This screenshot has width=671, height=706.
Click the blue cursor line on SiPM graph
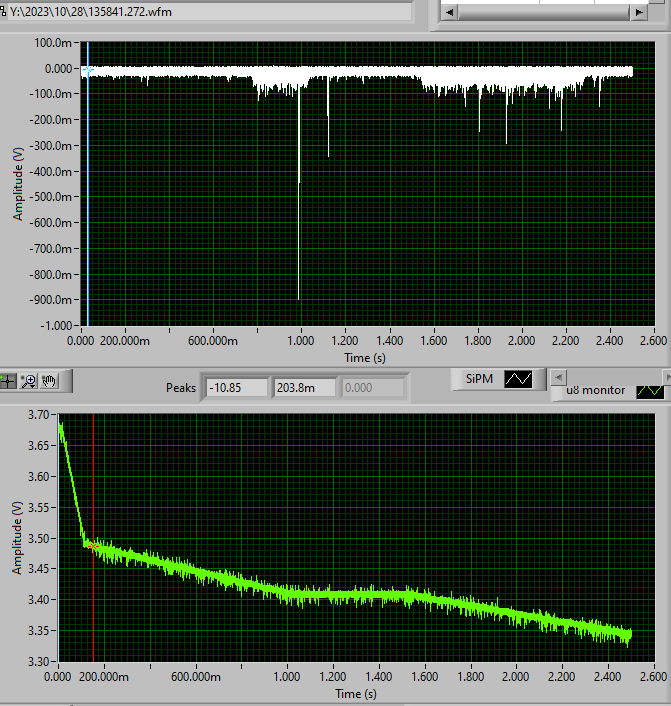pos(88,200)
